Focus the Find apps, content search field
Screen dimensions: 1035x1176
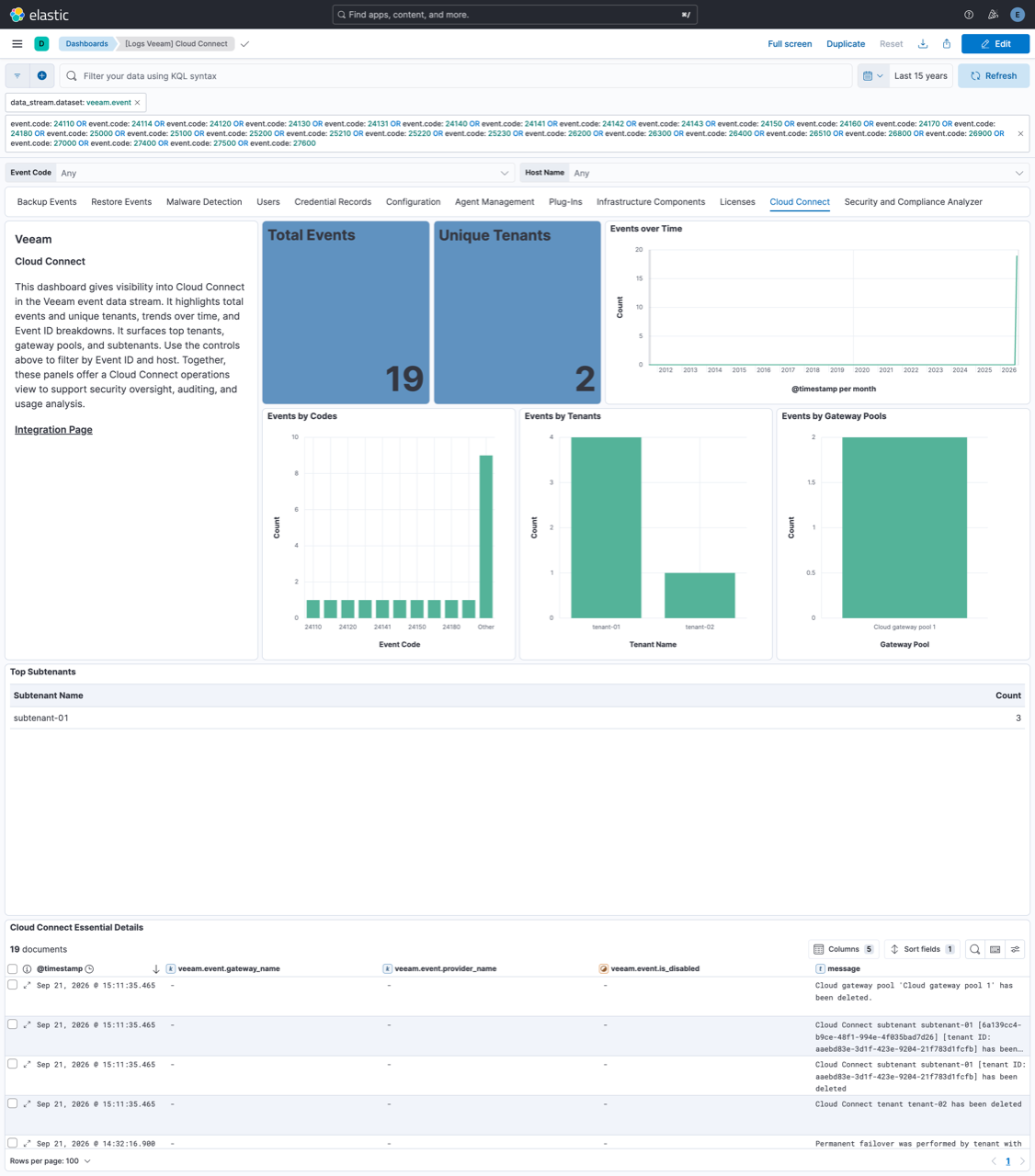[515, 15]
